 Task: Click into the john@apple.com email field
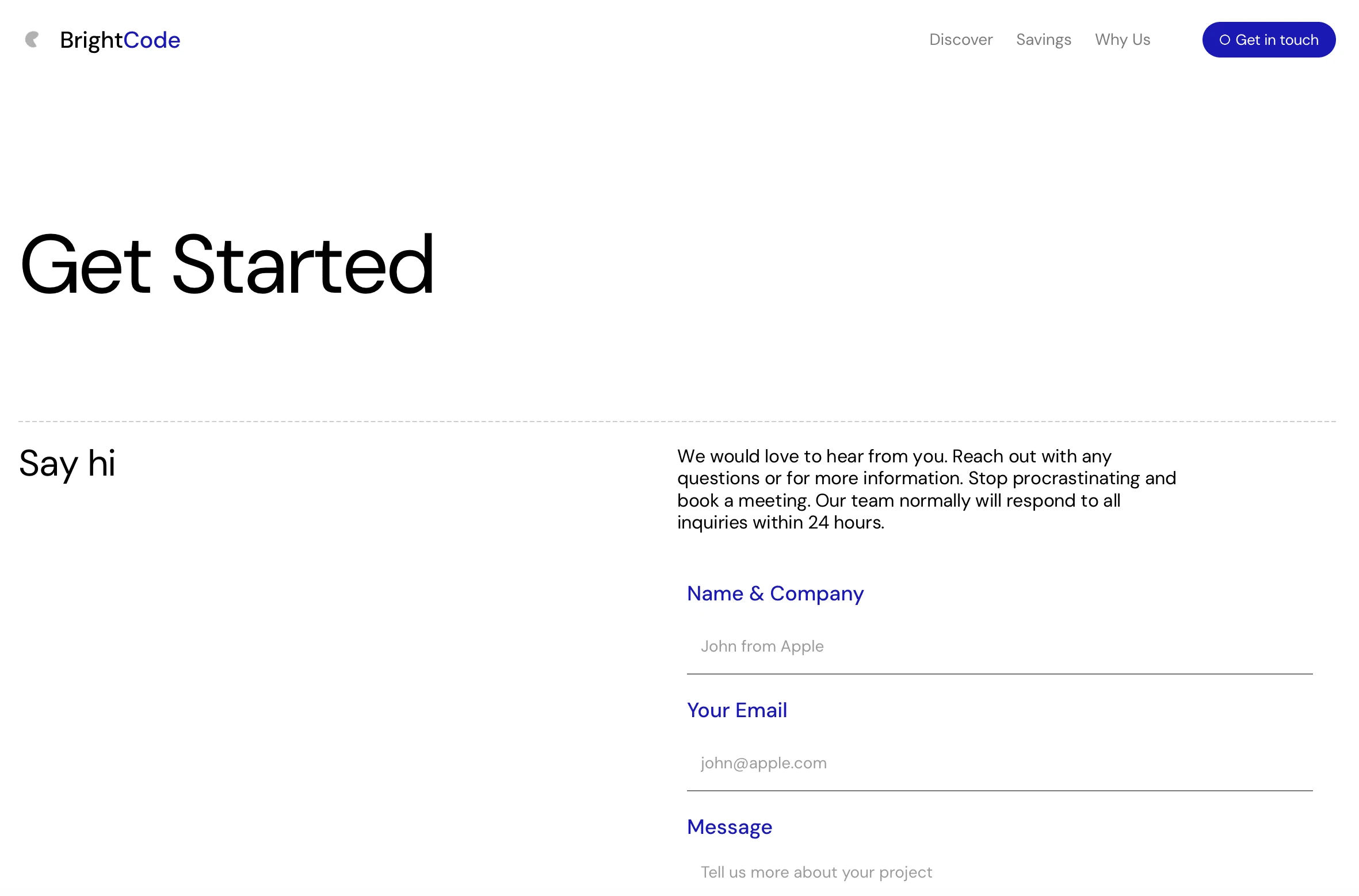(999, 763)
